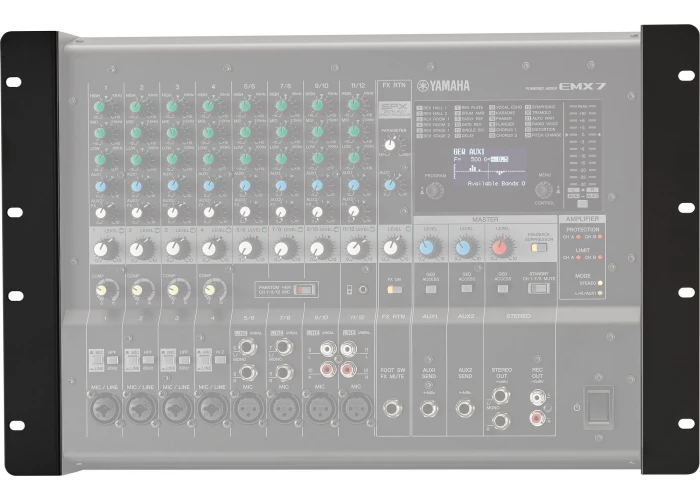Turn the channel 2 MID EQ knob
The width and height of the screenshot is (700, 500).
tap(136, 133)
